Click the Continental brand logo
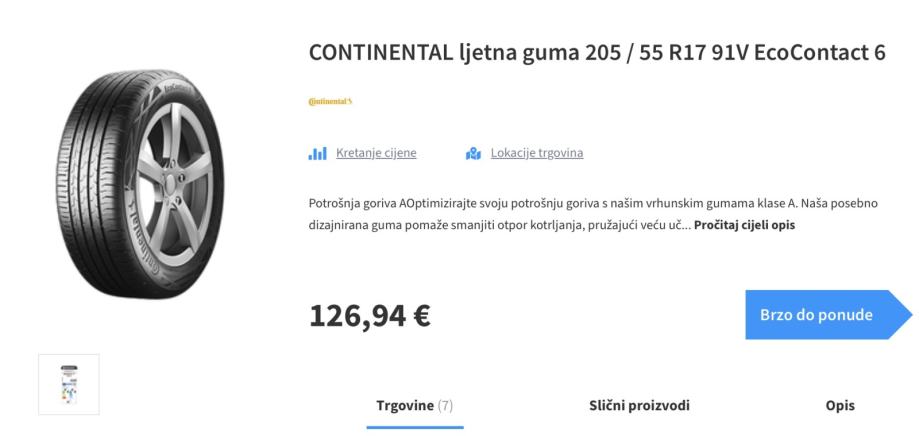 pyautogui.click(x=330, y=101)
